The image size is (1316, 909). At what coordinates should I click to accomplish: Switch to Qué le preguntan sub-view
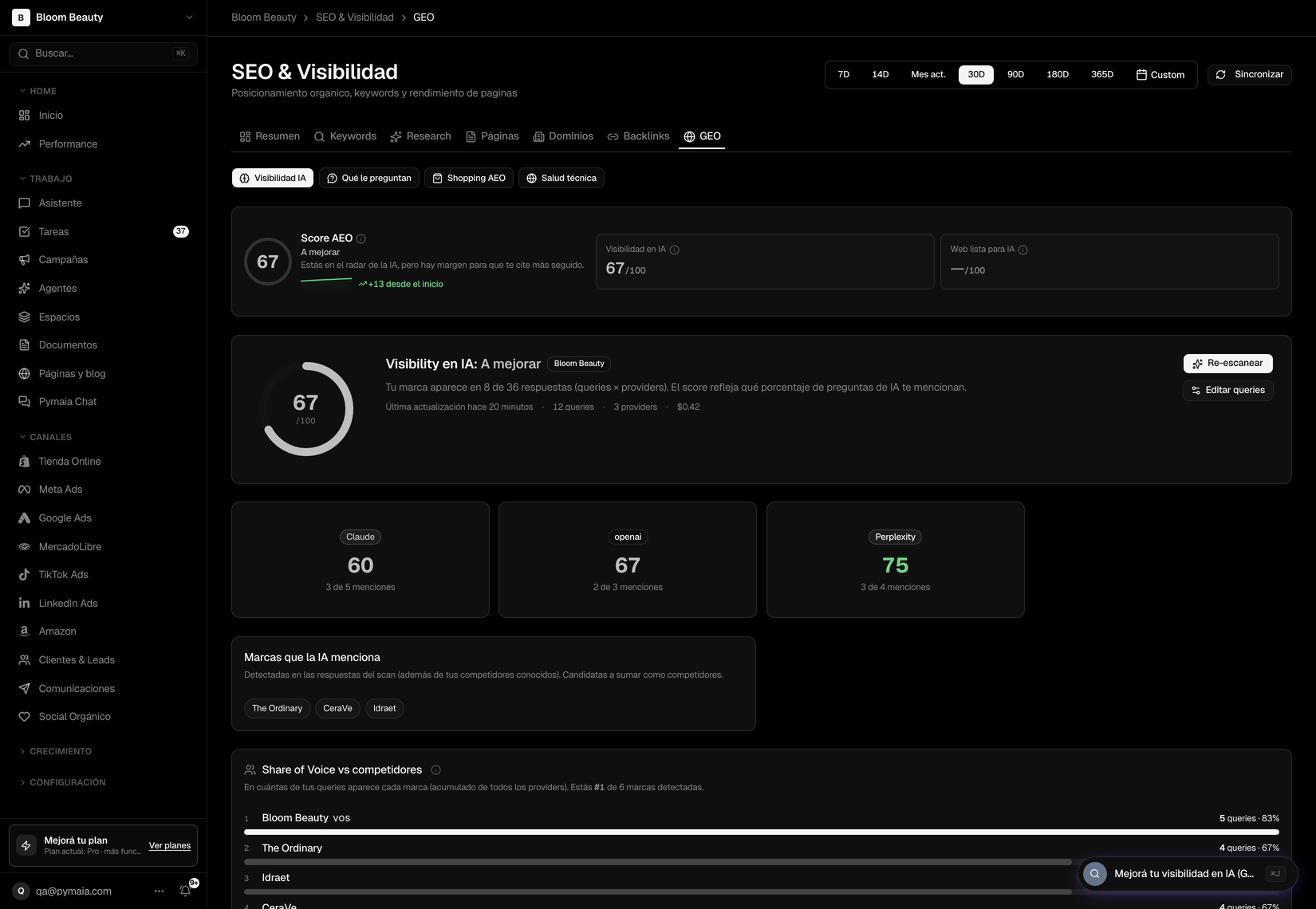pos(369,179)
